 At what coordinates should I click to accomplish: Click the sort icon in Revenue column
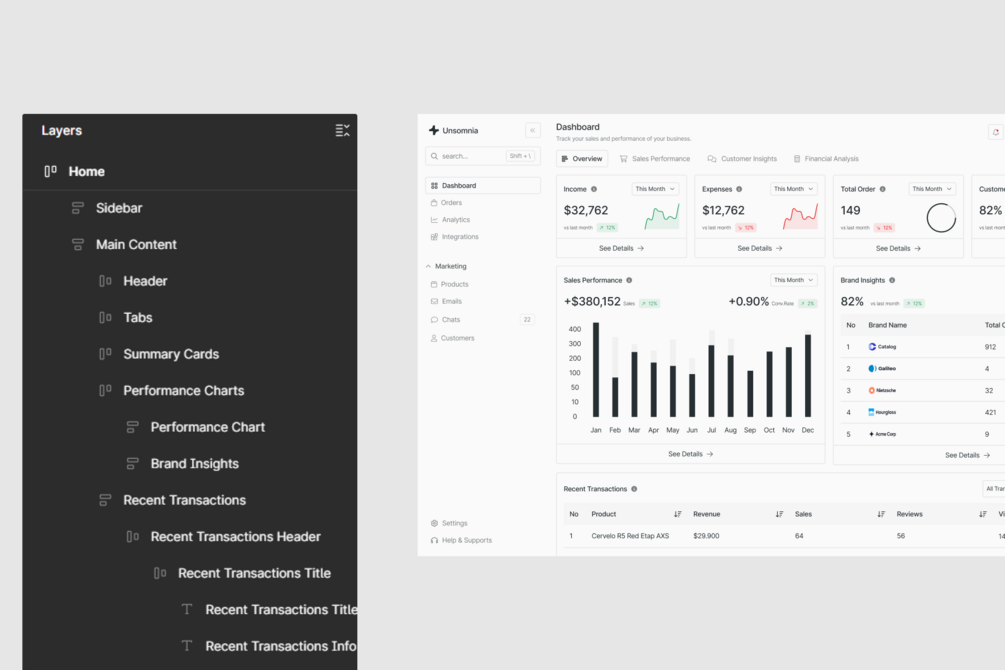coord(779,514)
